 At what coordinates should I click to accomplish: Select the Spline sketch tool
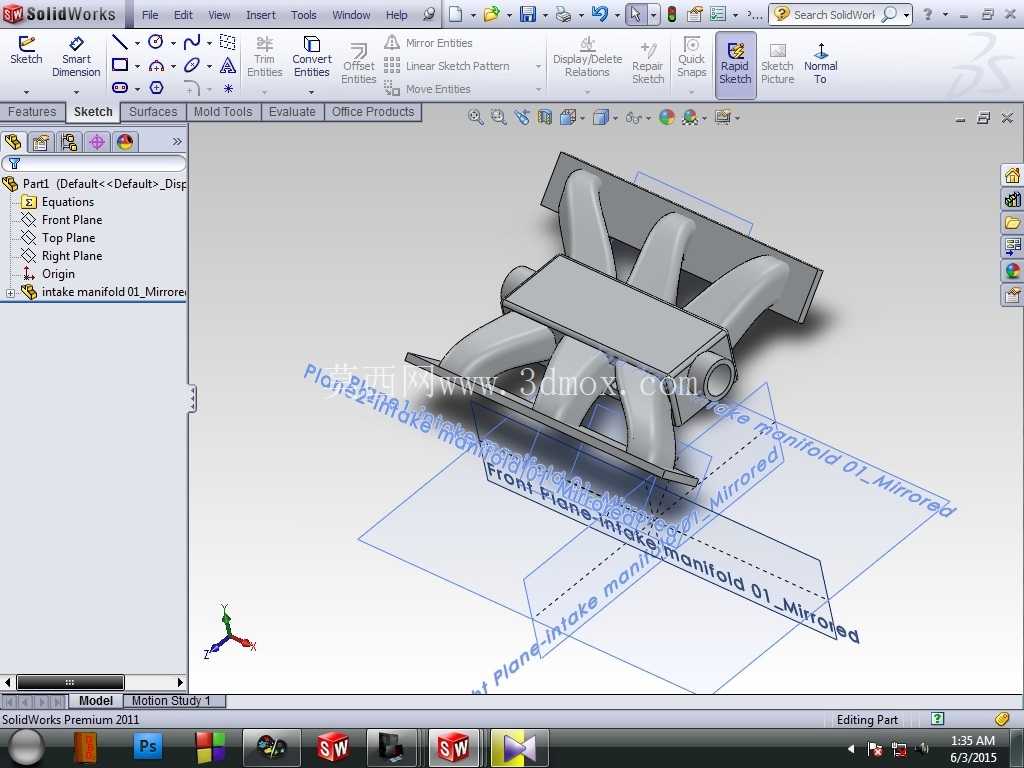click(191, 42)
